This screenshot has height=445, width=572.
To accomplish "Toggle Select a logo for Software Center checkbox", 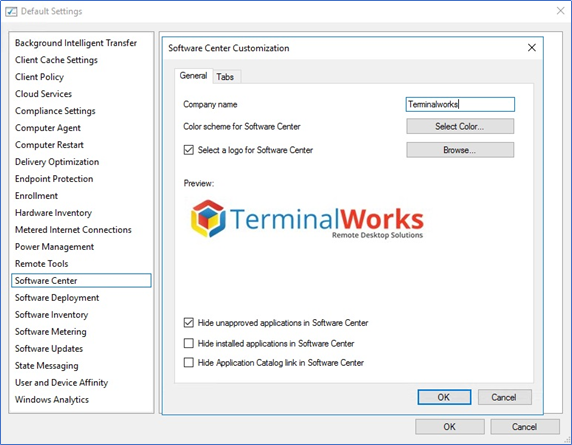I will 189,150.
